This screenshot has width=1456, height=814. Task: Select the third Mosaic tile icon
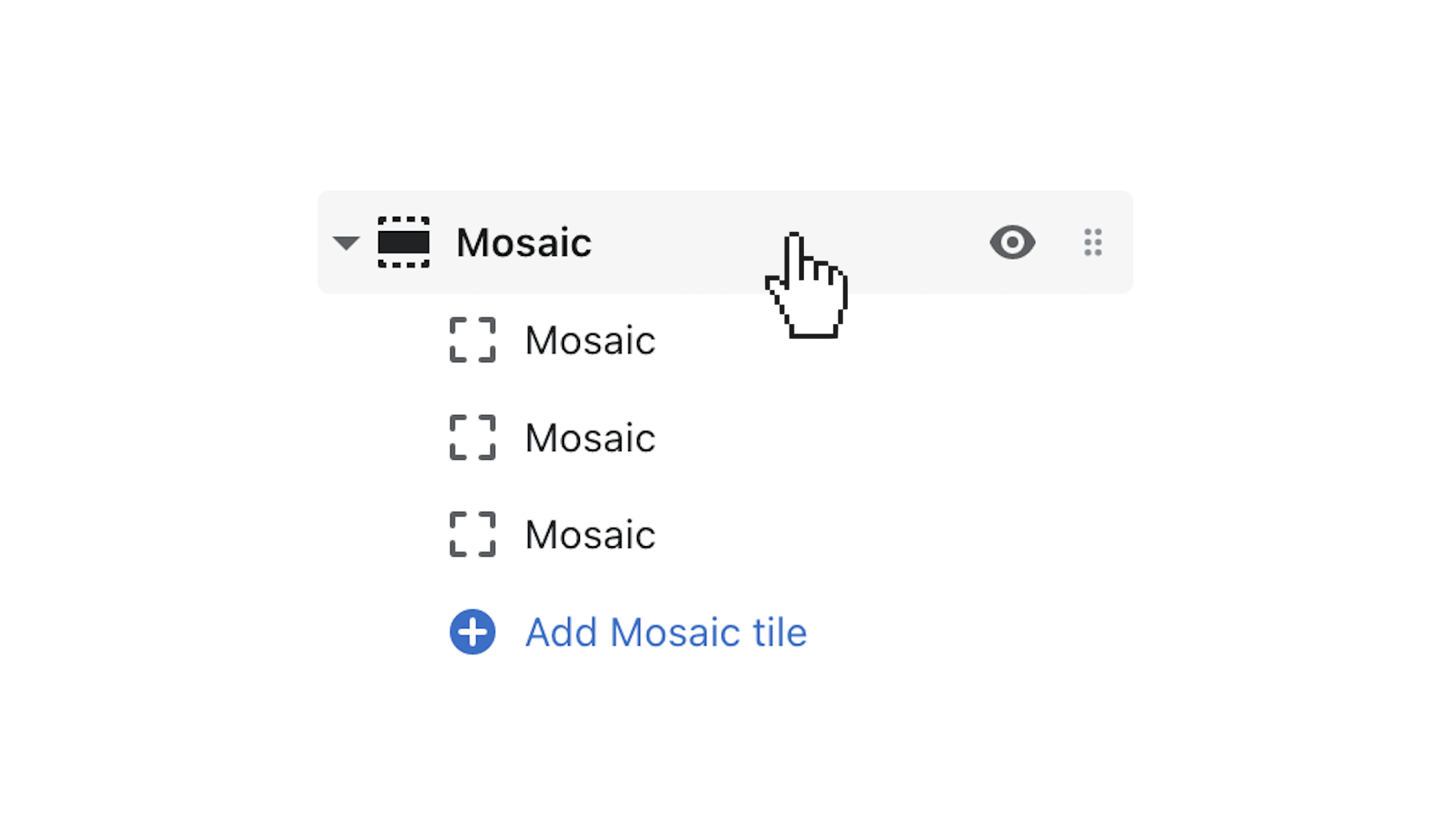[472, 535]
